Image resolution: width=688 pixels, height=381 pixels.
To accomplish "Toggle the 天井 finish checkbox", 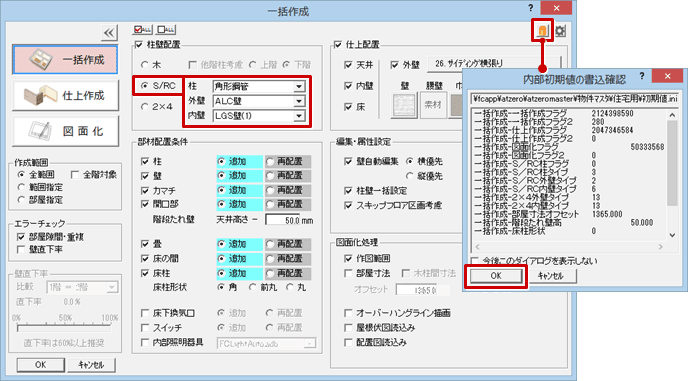I will coord(348,65).
